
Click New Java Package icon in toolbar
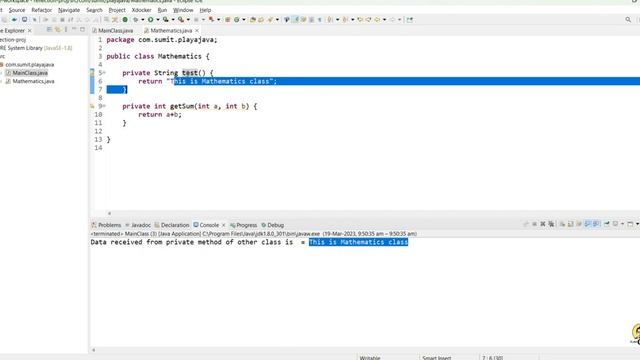228,20
